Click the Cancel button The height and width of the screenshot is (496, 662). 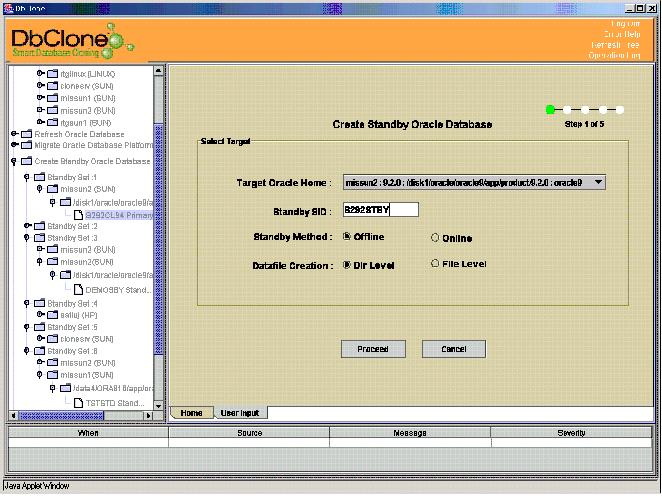point(454,349)
